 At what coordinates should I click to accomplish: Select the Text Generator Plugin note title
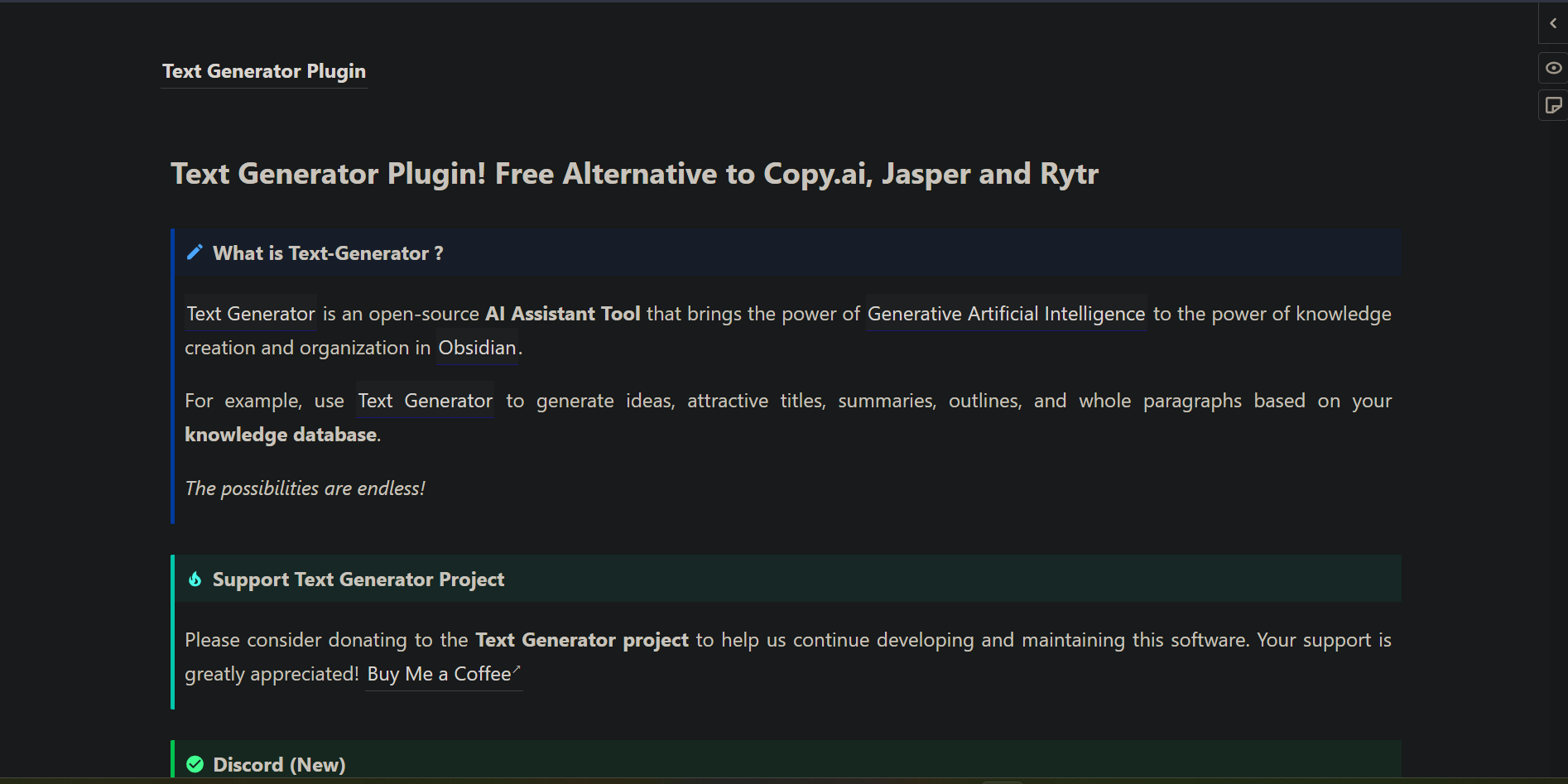[x=264, y=71]
